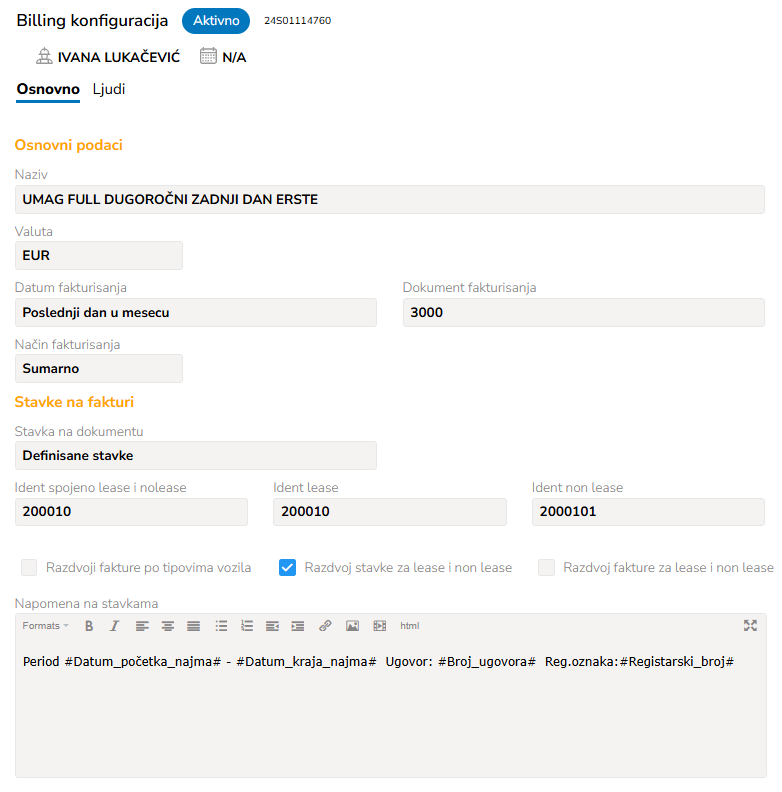Viewport: 782px width, 792px height.
Task: Switch to the Ljudi tab
Action: click(x=109, y=89)
